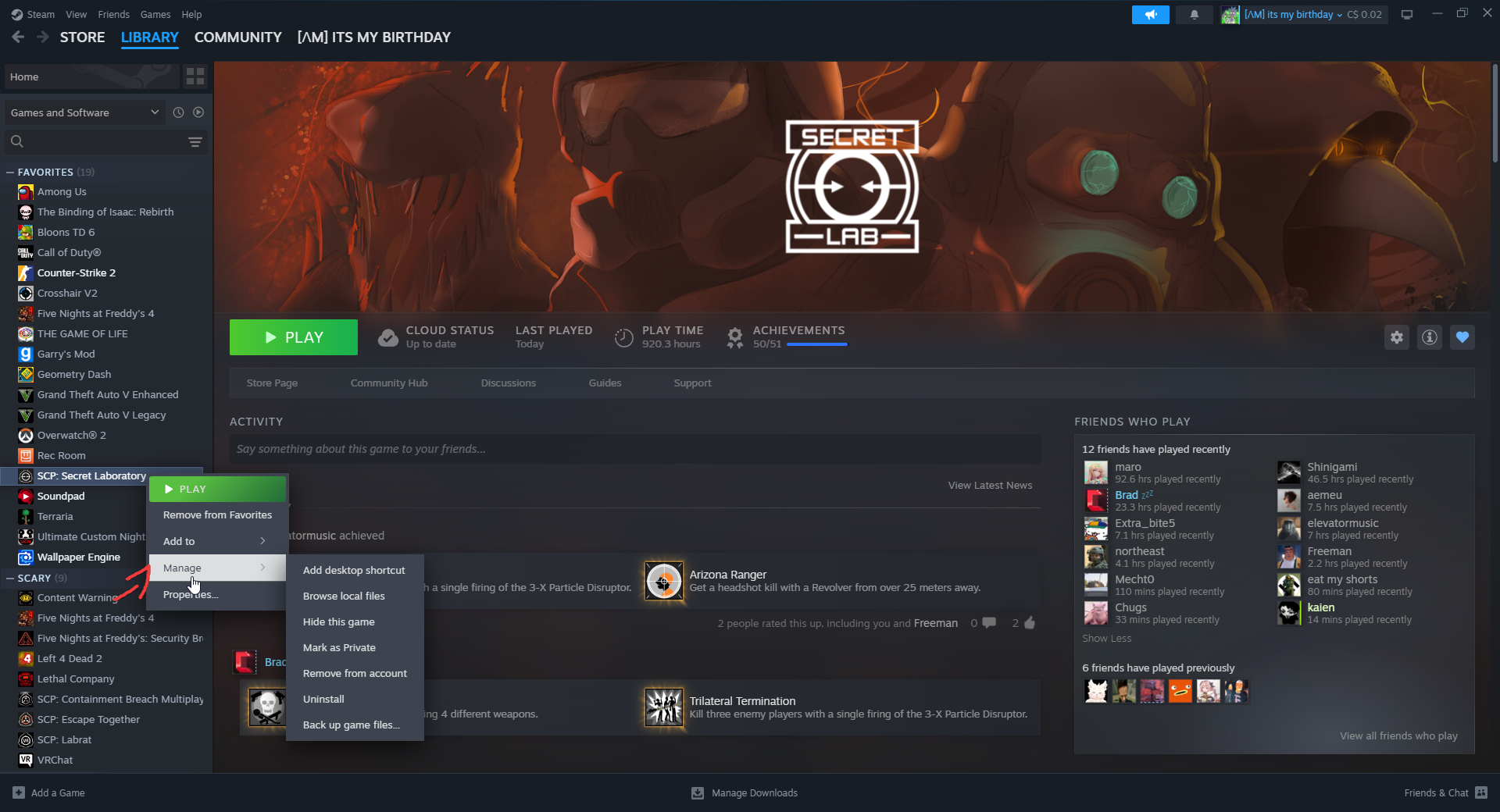Open the Steam menu

tap(41, 14)
